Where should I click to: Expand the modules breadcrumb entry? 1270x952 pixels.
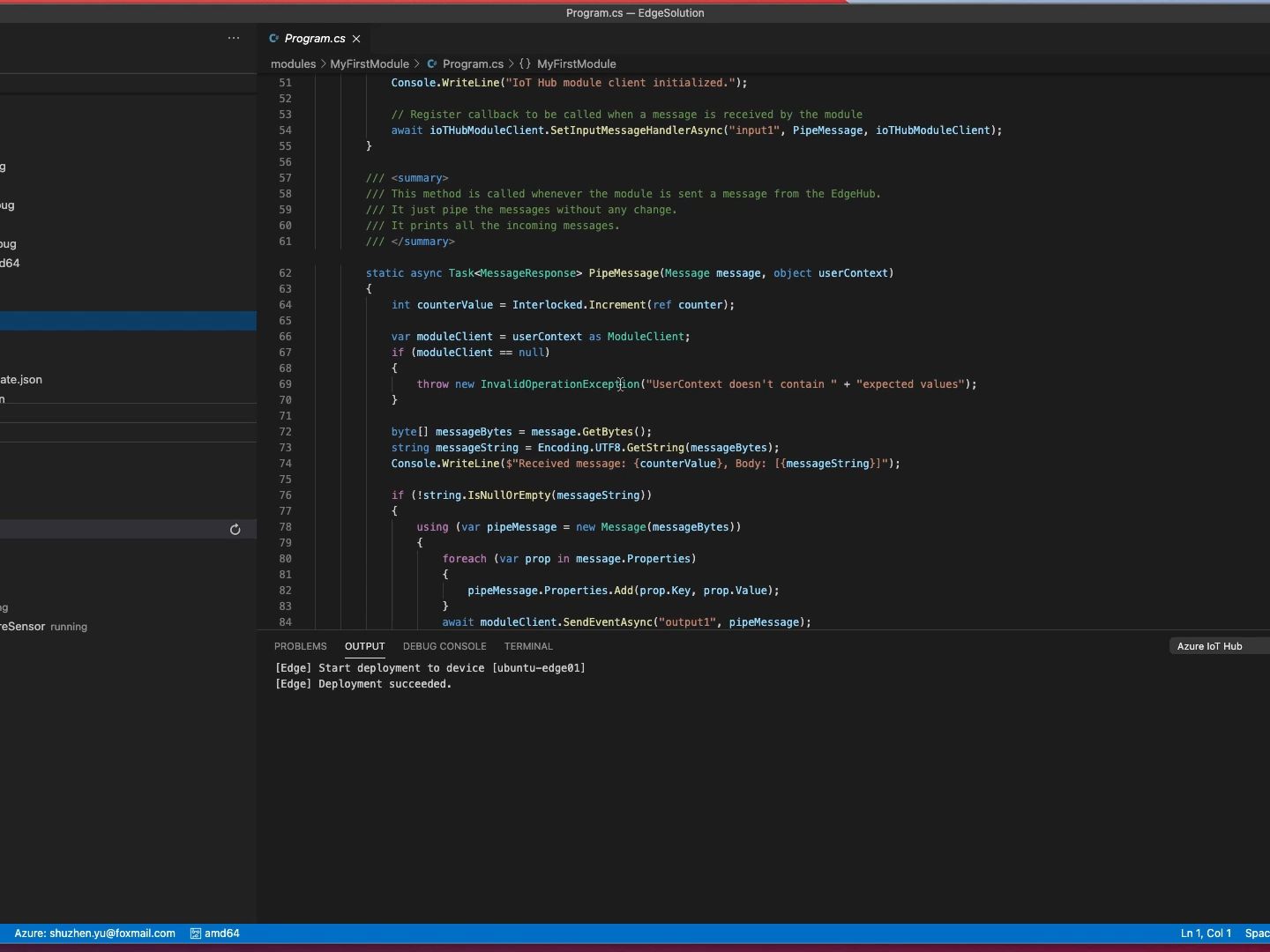click(294, 63)
